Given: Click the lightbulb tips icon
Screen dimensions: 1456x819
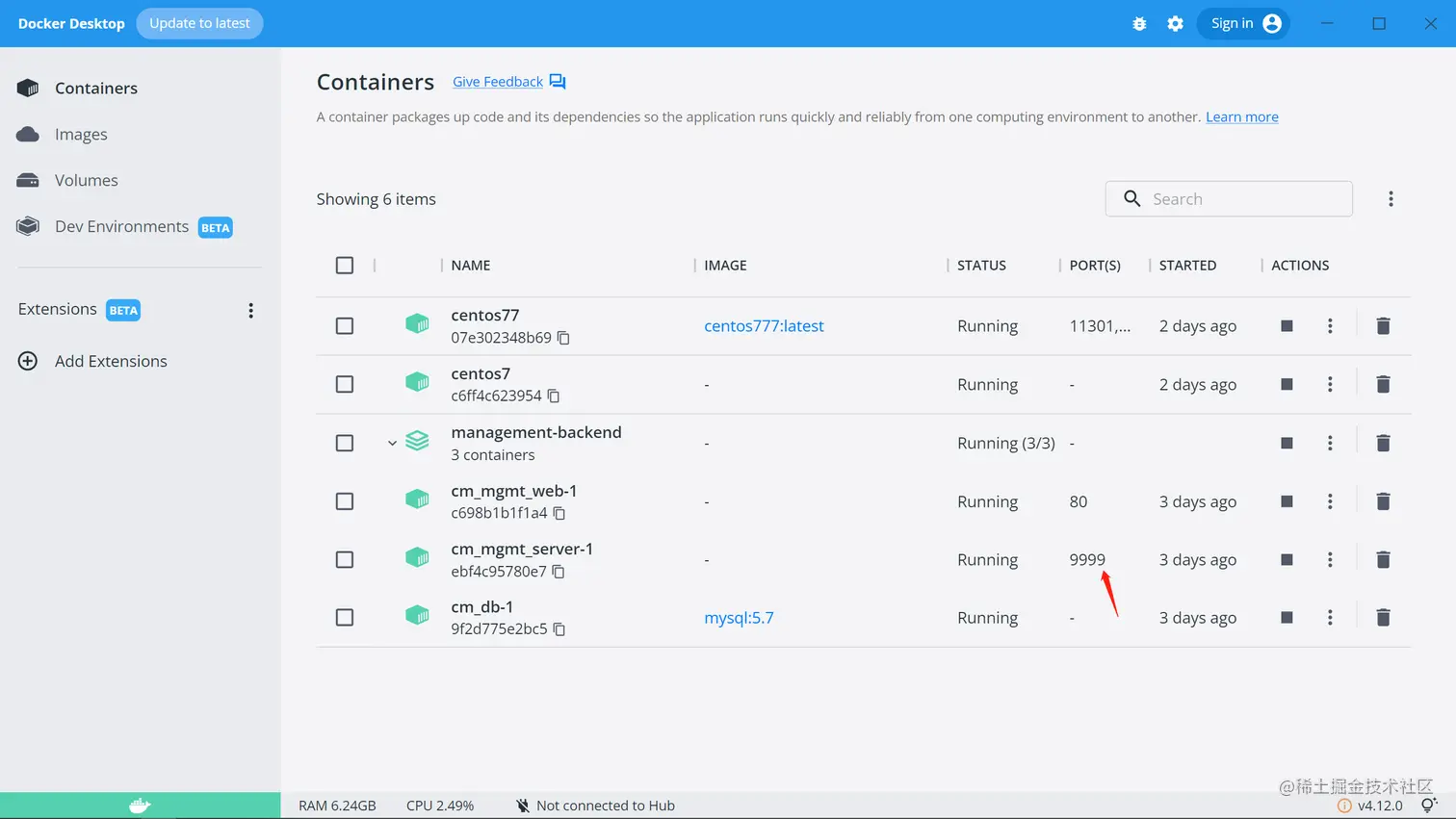Looking at the screenshot, I should coord(1428,806).
